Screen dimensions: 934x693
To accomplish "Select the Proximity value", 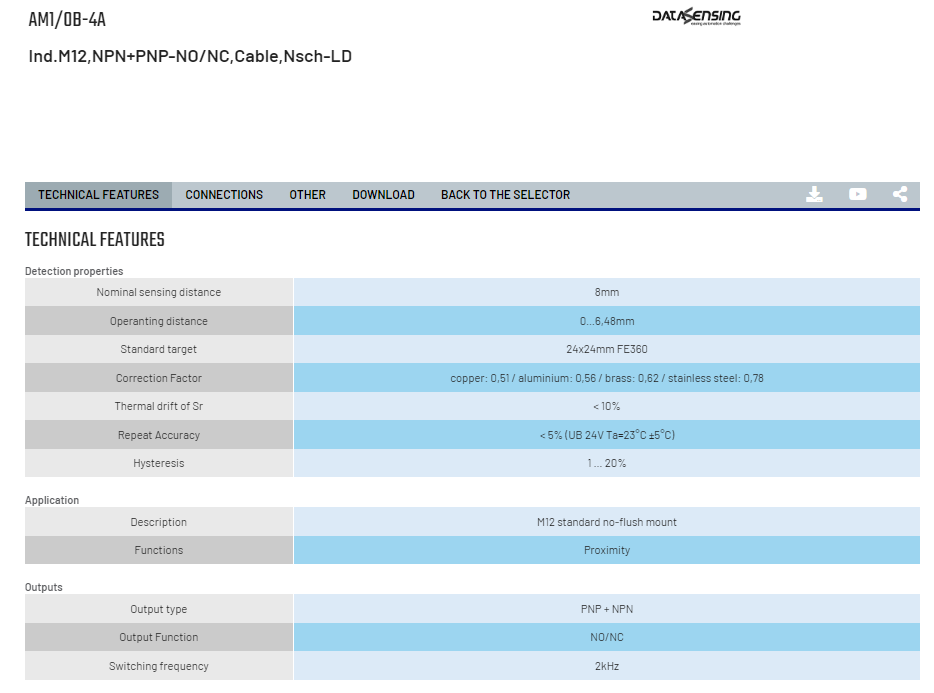I will 607,550.
